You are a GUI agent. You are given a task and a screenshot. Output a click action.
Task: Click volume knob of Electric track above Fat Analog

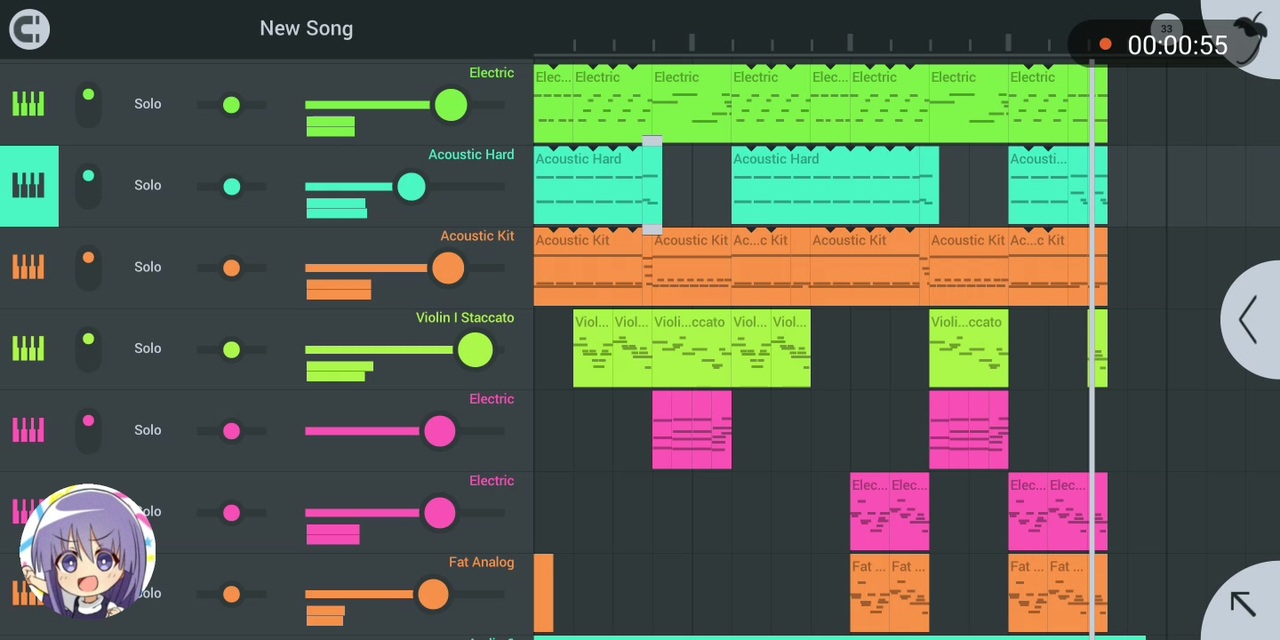[x=439, y=513]
